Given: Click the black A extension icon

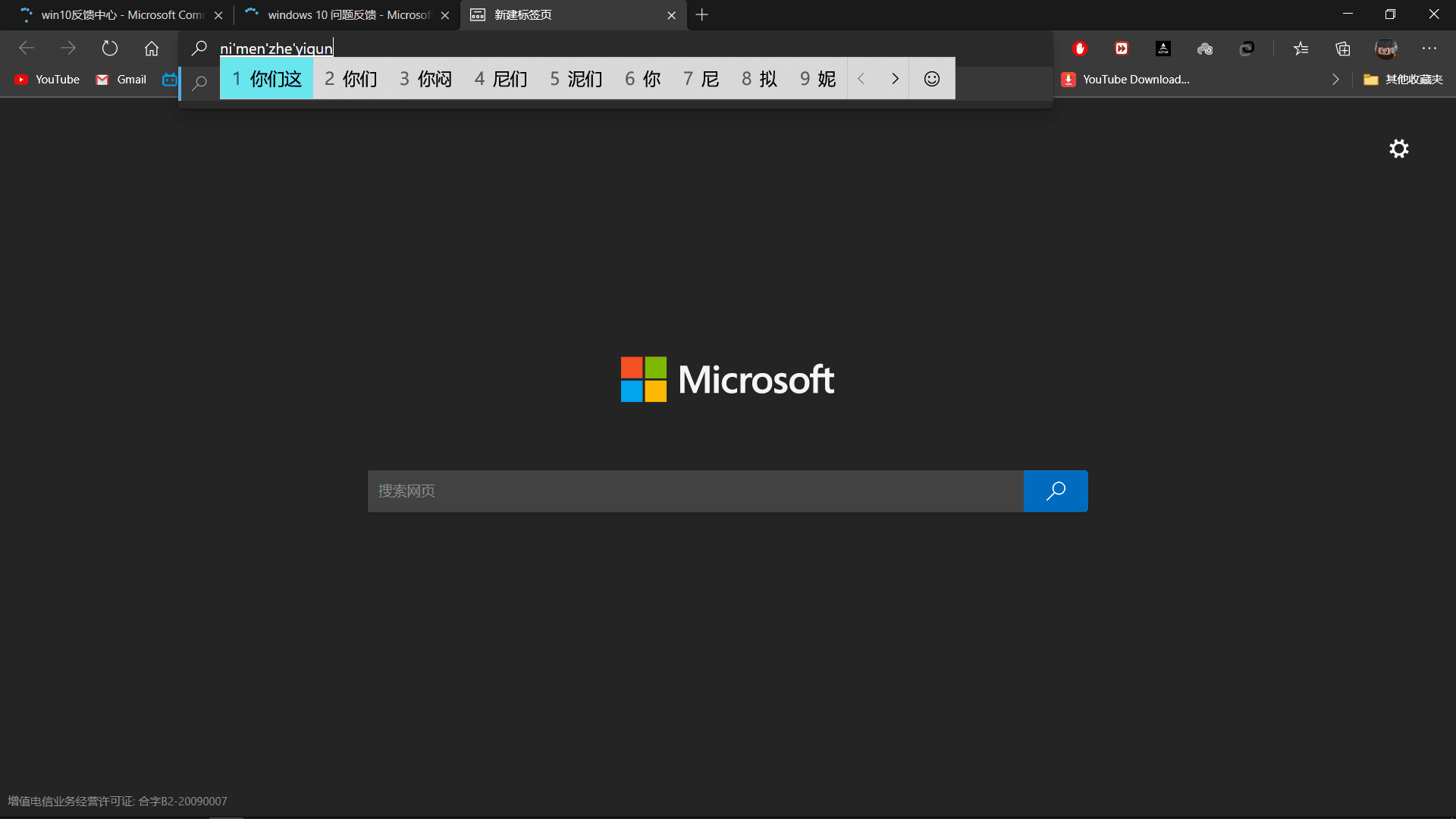Looking at the screenshot, I should [1163, 49].
